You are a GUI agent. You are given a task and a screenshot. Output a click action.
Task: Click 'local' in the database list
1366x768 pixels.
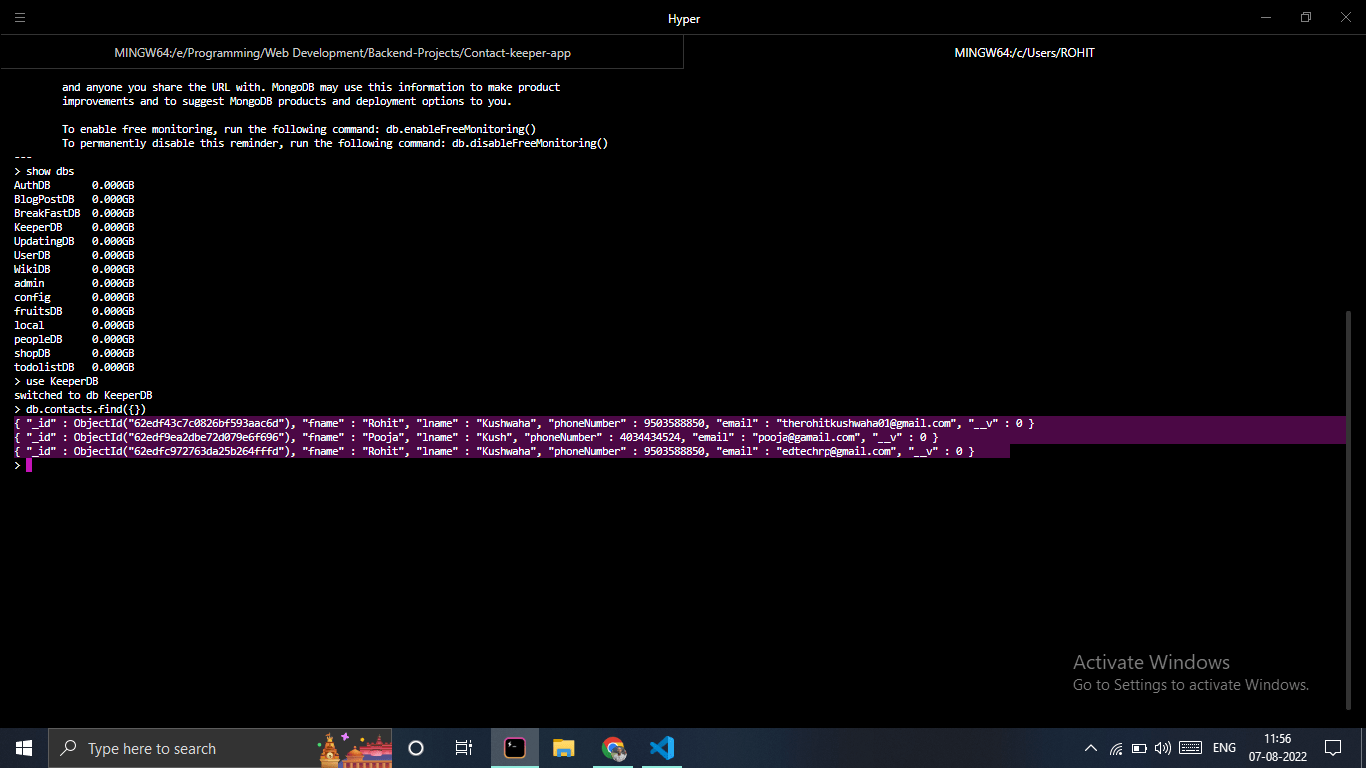(x=29, y=325)
